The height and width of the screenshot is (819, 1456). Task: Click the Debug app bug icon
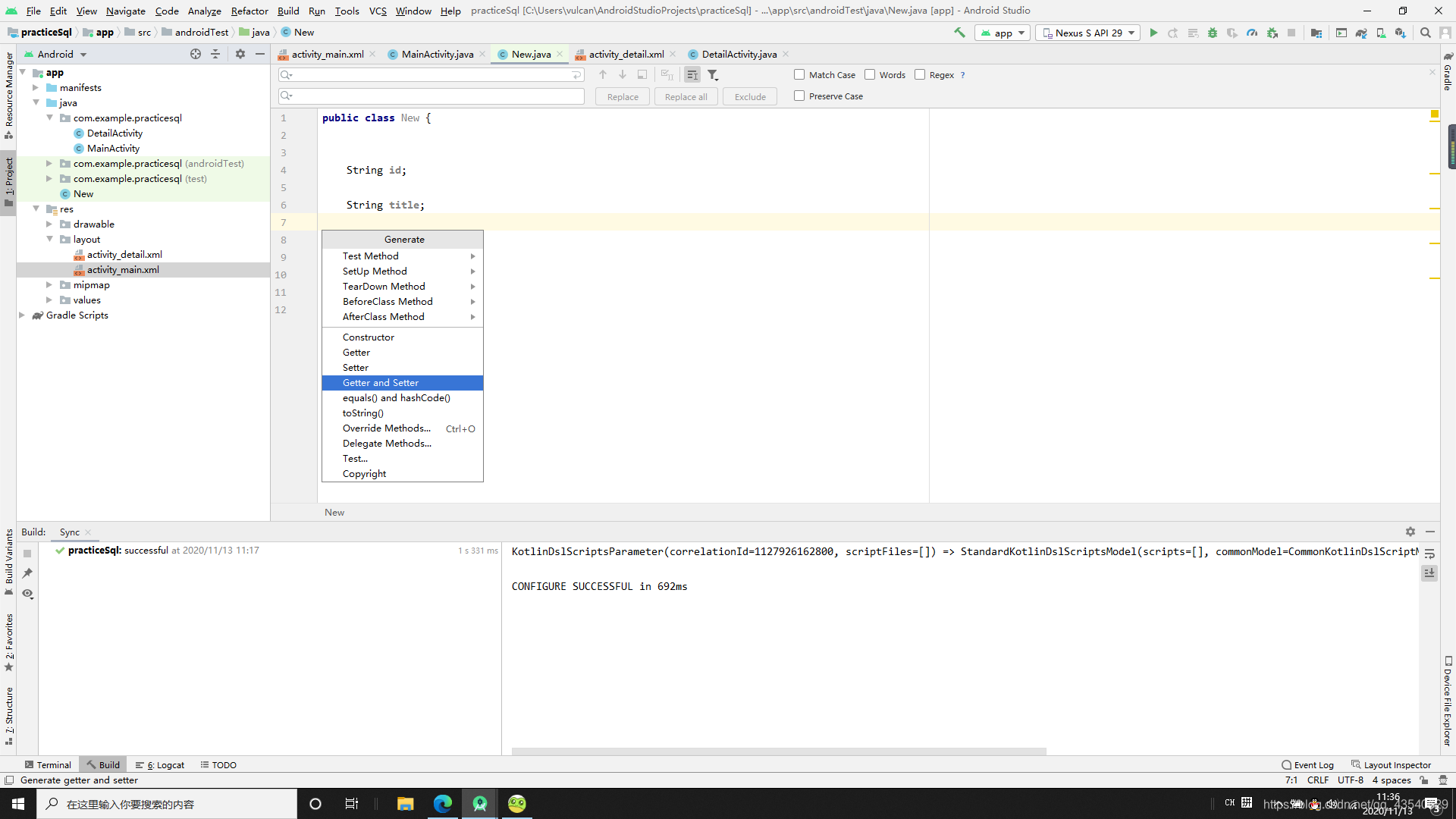point(1213,33)
